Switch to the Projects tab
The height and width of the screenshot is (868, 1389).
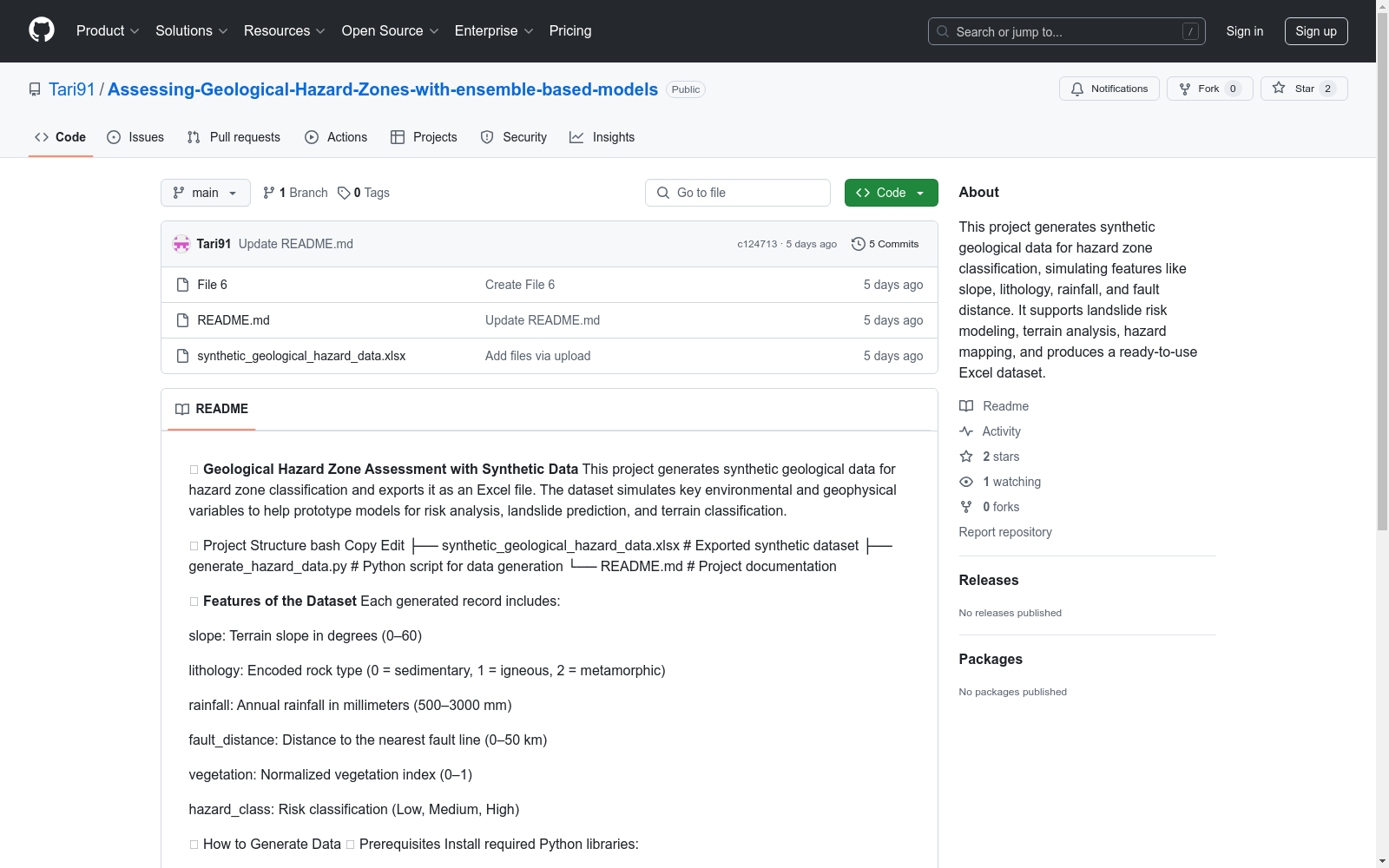[424, 137]
